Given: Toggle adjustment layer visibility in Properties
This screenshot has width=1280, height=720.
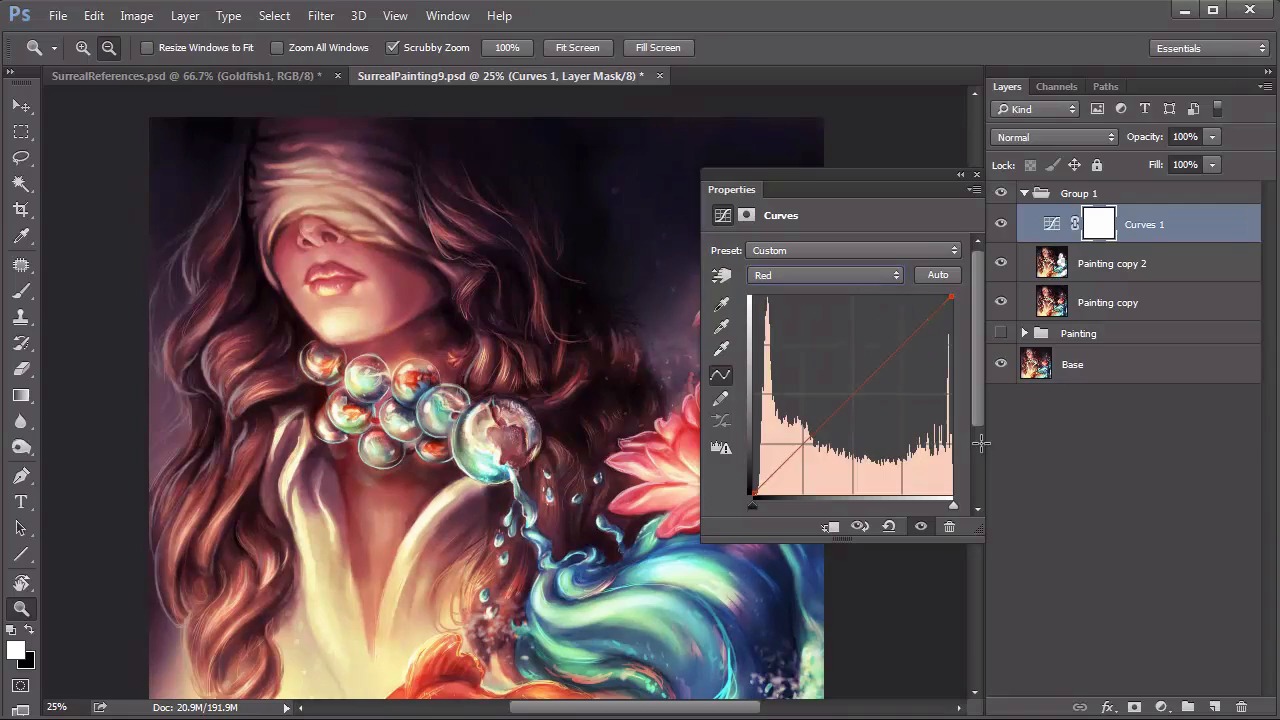Looking at the screenshot, I should coord(921,527).
